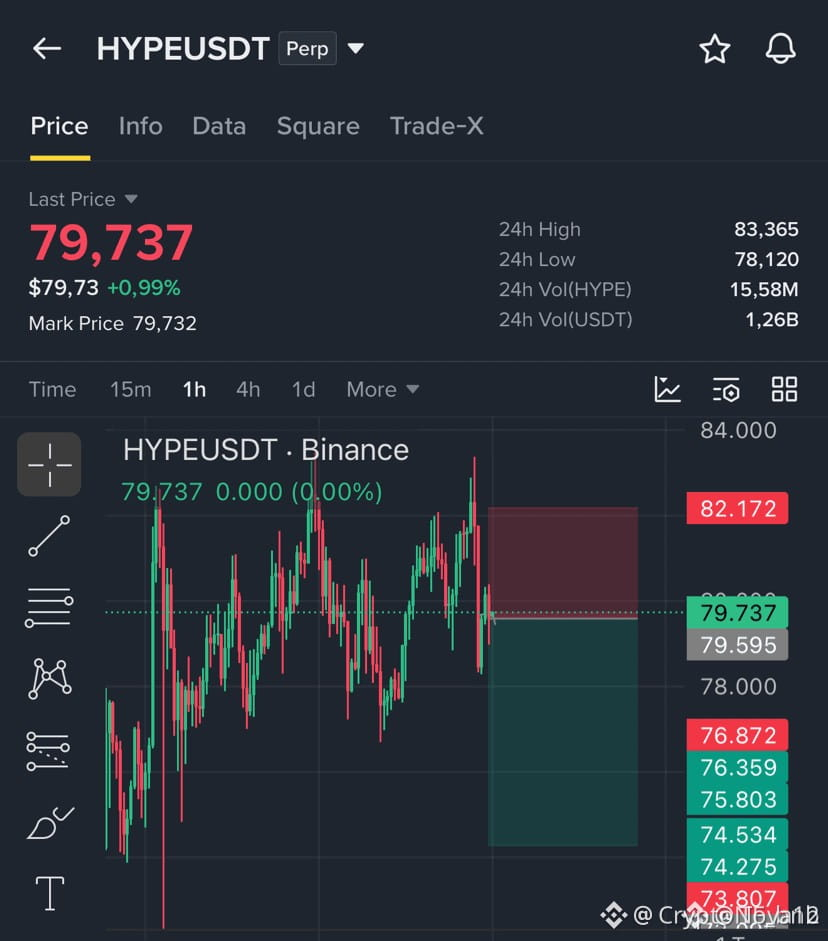Click the 24h Low value 78,120

[767, 259]
